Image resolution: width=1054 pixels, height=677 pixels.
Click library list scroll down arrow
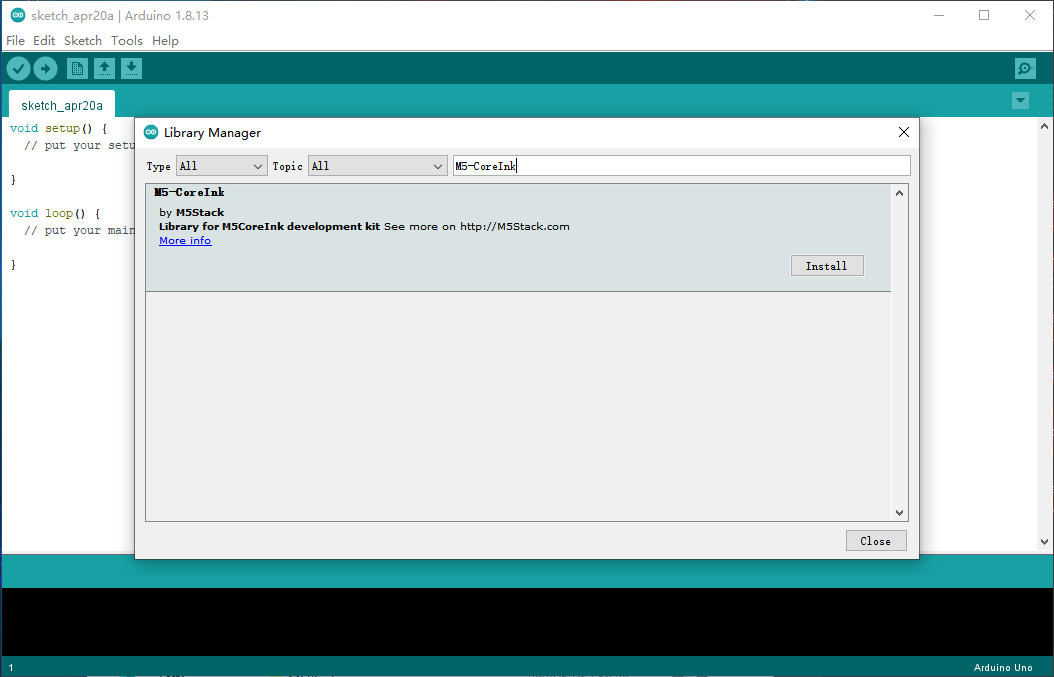coord(899,513)
